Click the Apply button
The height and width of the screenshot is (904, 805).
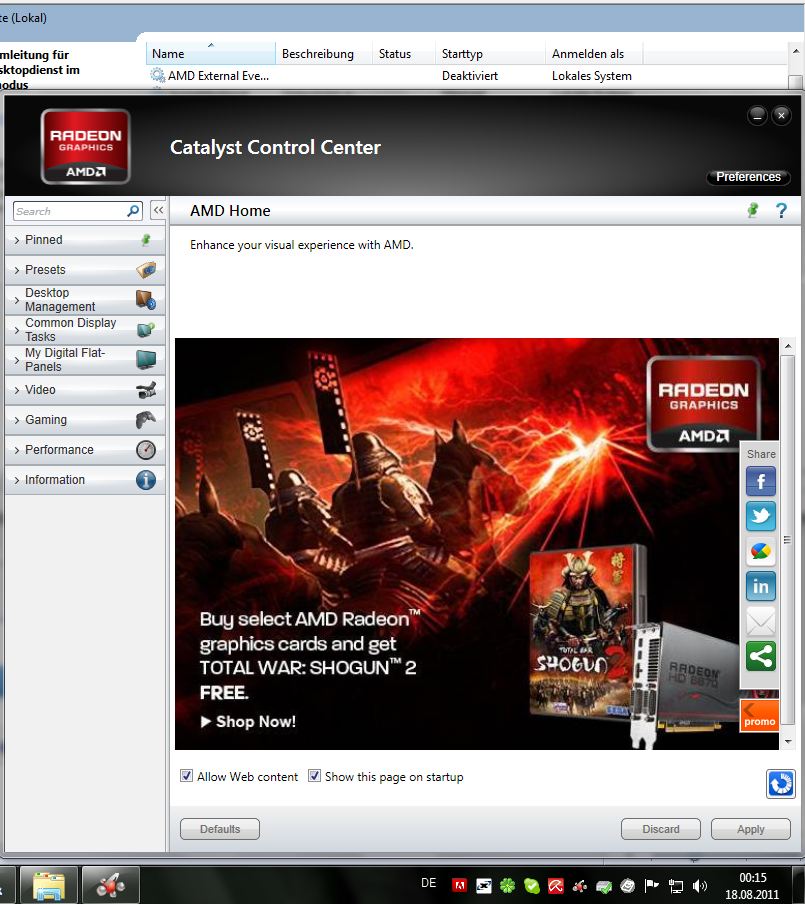[751, 829]
